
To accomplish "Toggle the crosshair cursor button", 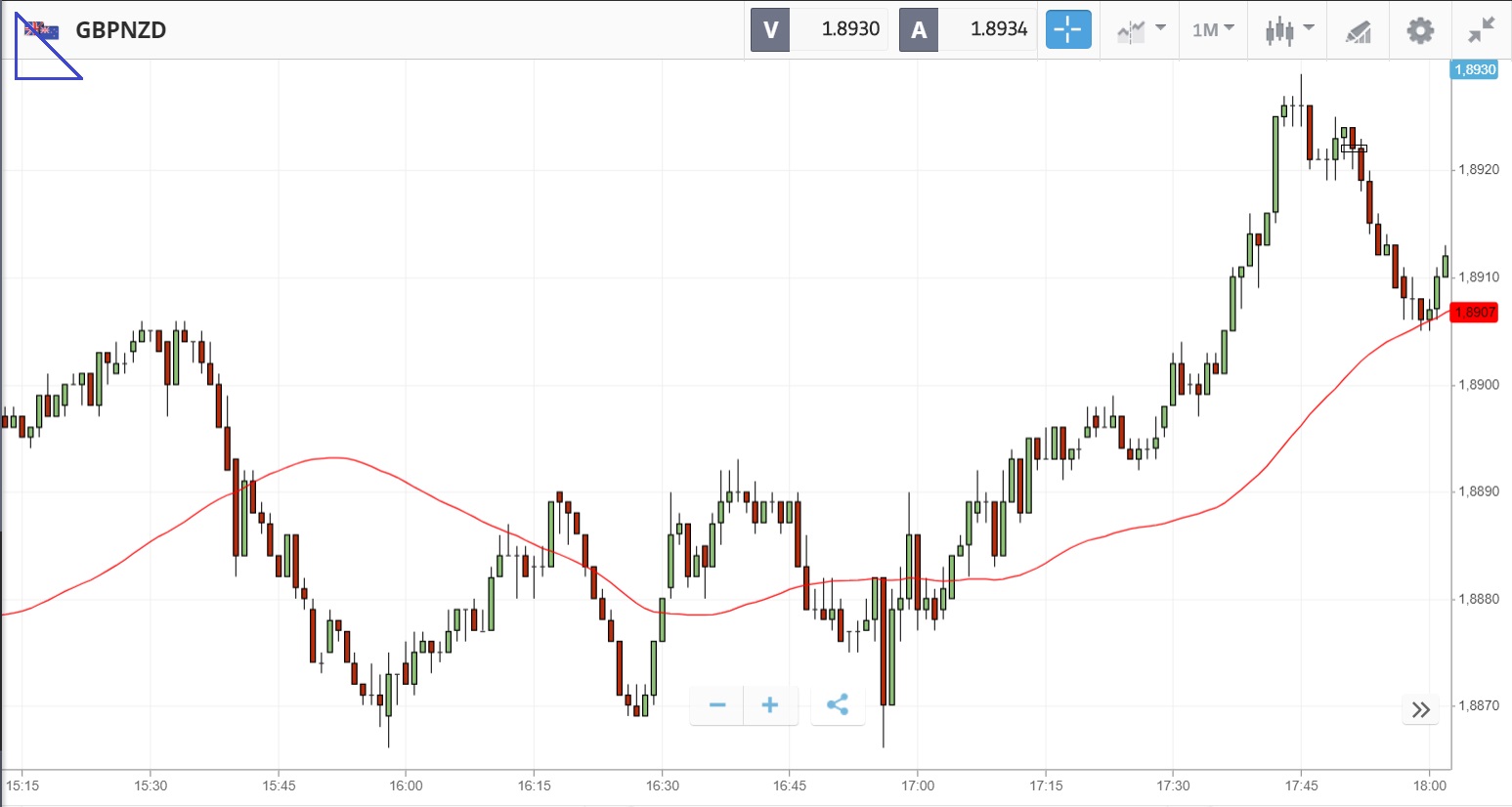I will point(1067,29).
